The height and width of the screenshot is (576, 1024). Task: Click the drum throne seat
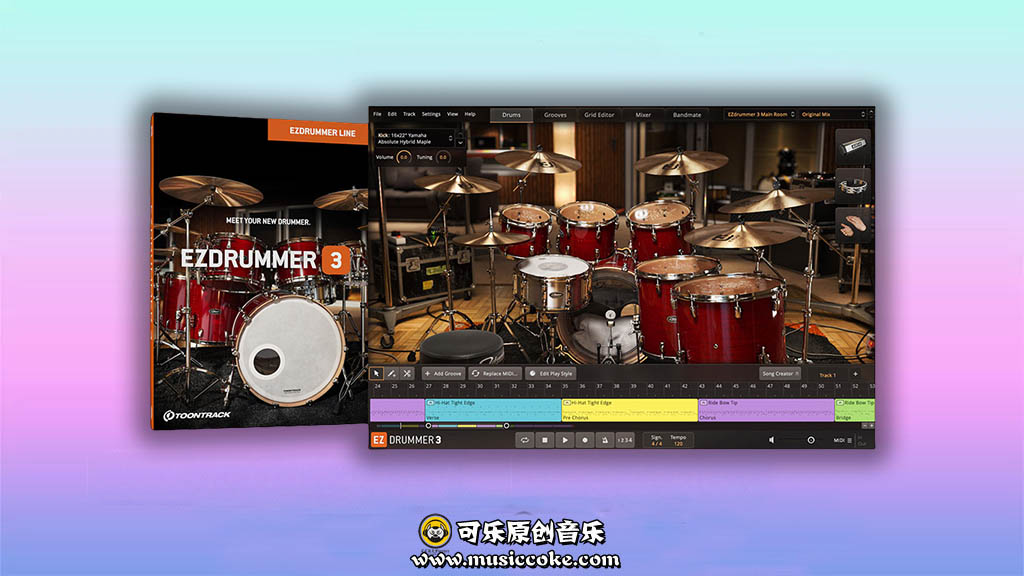(x=462, y=346)
